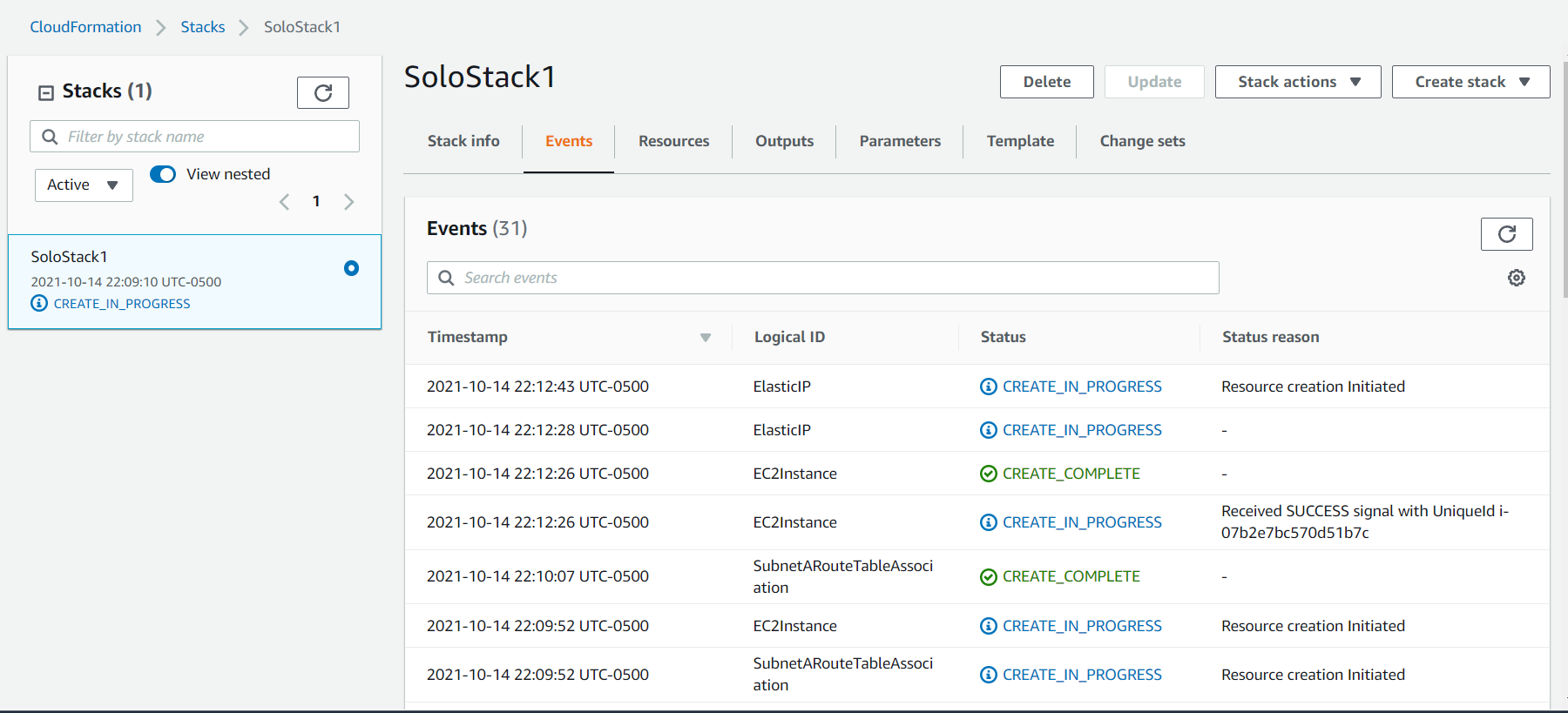This screenshot has width=1568, height=713.
Task: Refresh the Events table
Action: (1506, 234)
